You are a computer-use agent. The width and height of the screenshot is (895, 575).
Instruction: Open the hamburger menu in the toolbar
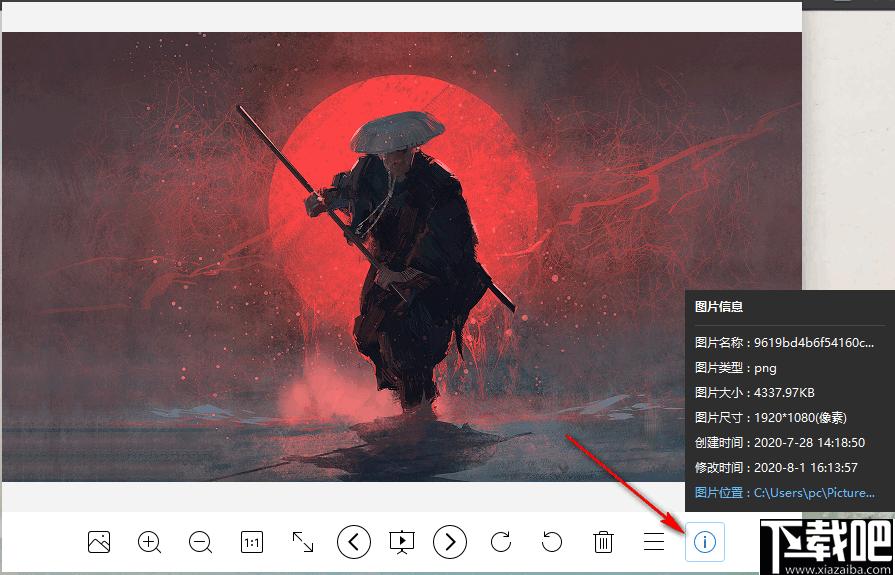[x=654, y=542]
